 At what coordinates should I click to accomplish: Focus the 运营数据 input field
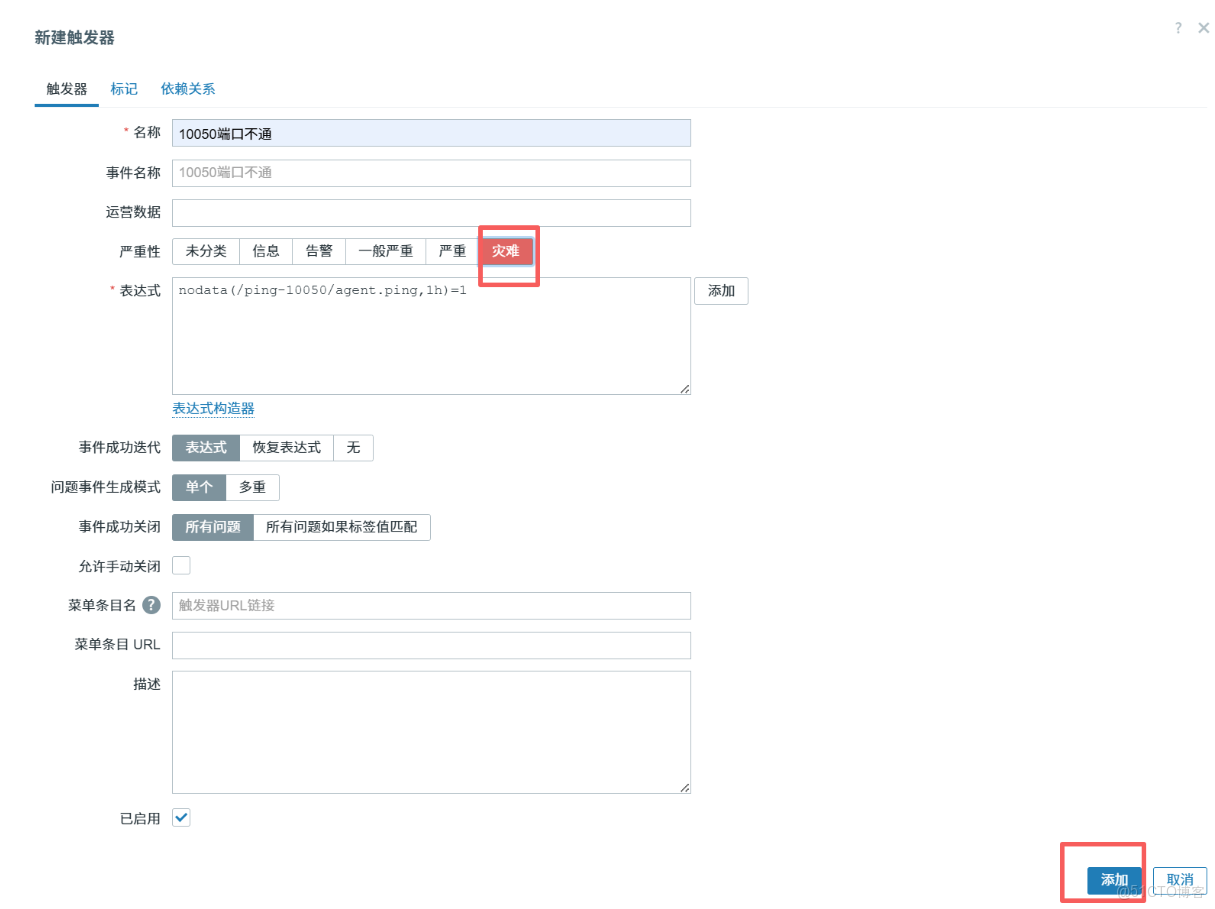pyautogui.click(x=431, y=213)
